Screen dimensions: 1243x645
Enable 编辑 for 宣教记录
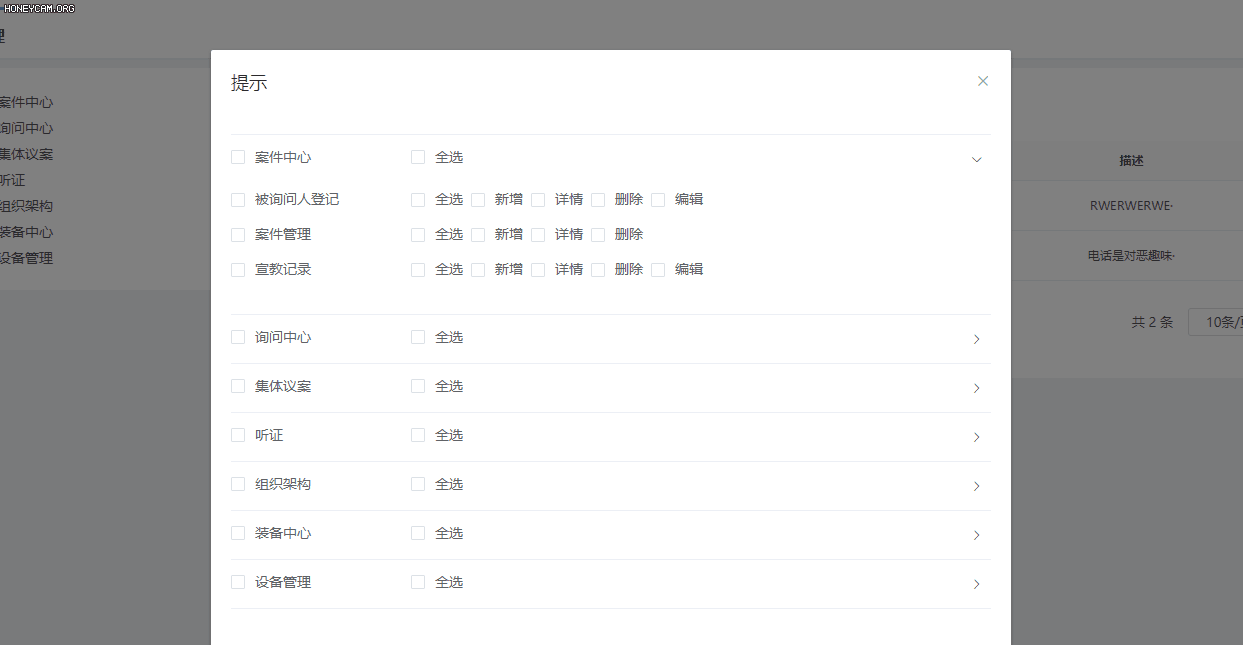(658, 269)
